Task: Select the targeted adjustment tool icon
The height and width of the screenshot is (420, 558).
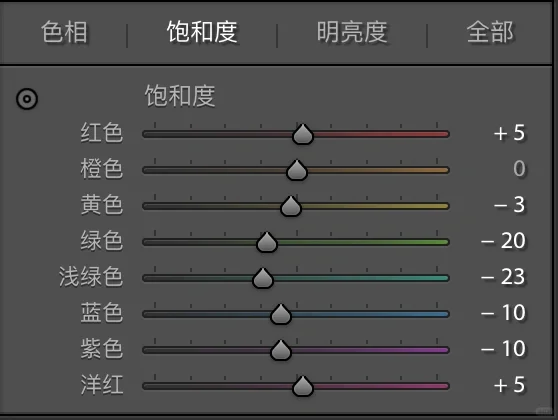Action: pyautogui.click(x=27, y=99)
